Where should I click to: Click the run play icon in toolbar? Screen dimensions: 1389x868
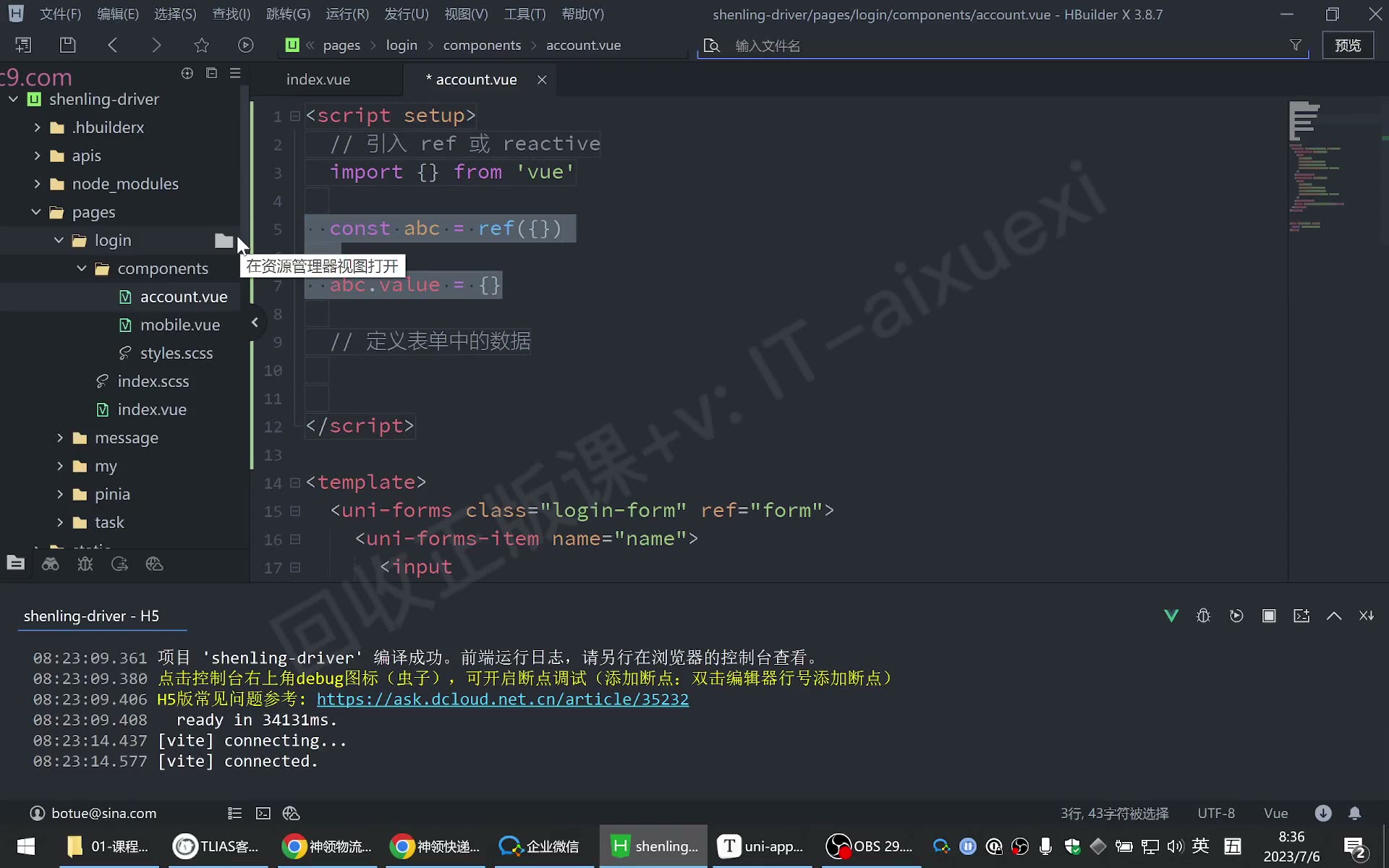point(246,45)
